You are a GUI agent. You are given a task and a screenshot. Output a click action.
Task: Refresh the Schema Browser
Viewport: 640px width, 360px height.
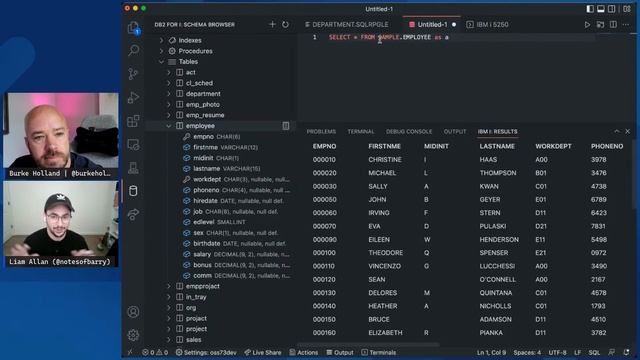point(285,24)
